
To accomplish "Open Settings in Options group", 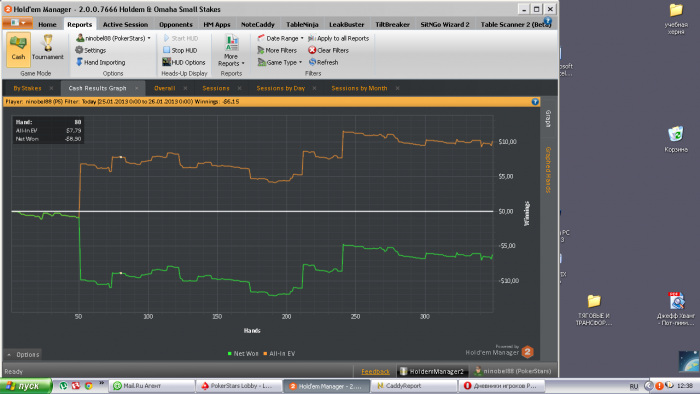I will (91, 50).
